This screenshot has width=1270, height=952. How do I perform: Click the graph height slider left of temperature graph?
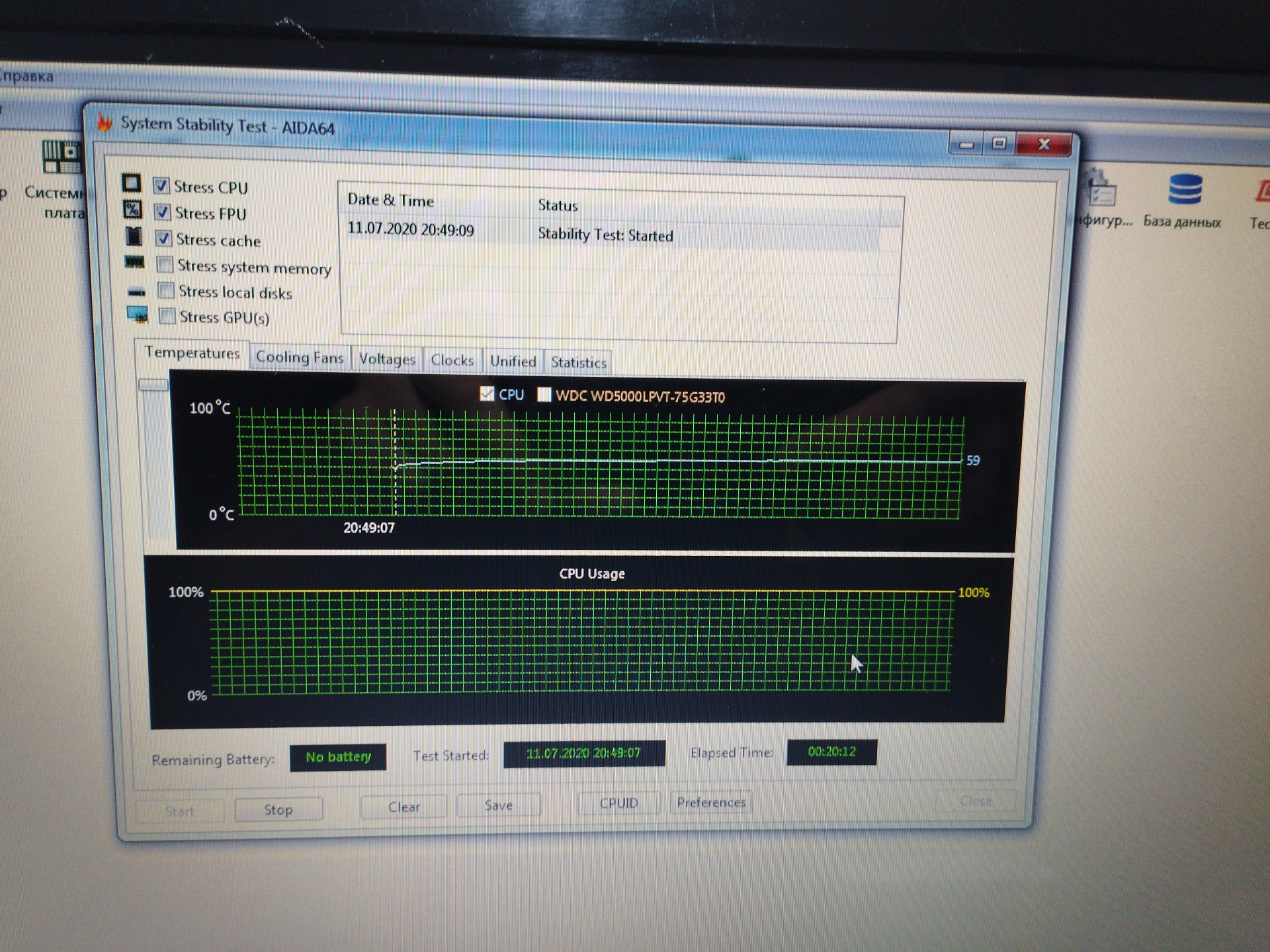coord(153,385)
